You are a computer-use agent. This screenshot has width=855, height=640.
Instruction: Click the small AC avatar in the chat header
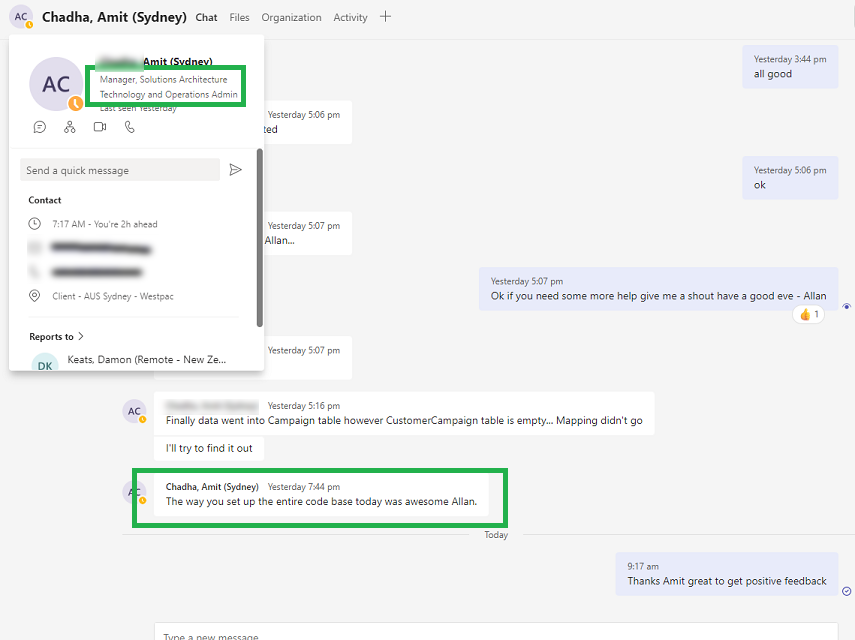(21, 17)
